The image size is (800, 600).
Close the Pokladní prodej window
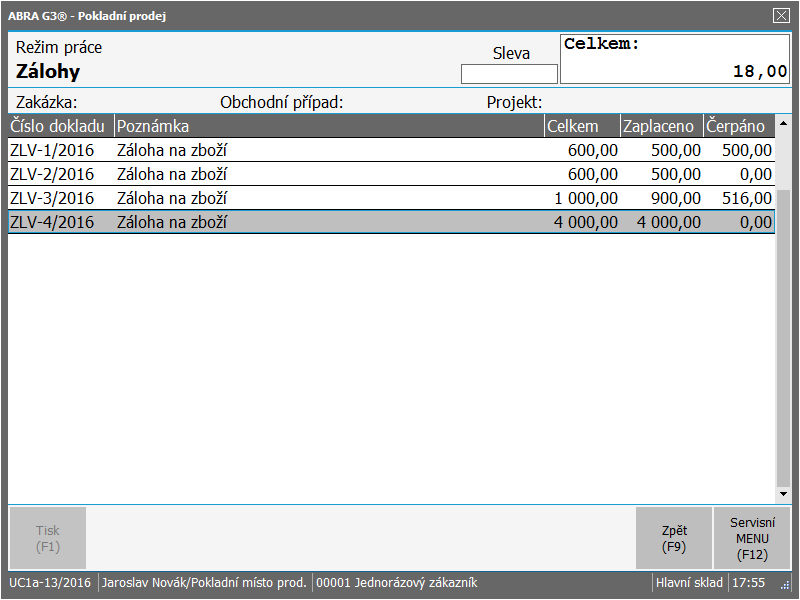(781, 16)
